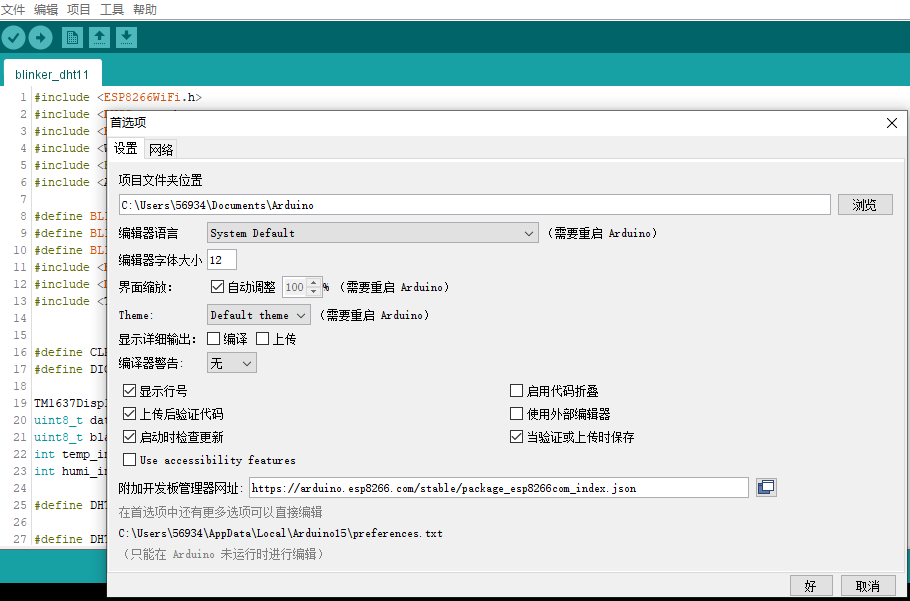Open the 编辑器语言 System Default dropdown
The width and height of the screenshot is (910, 601).
[373, 233]
